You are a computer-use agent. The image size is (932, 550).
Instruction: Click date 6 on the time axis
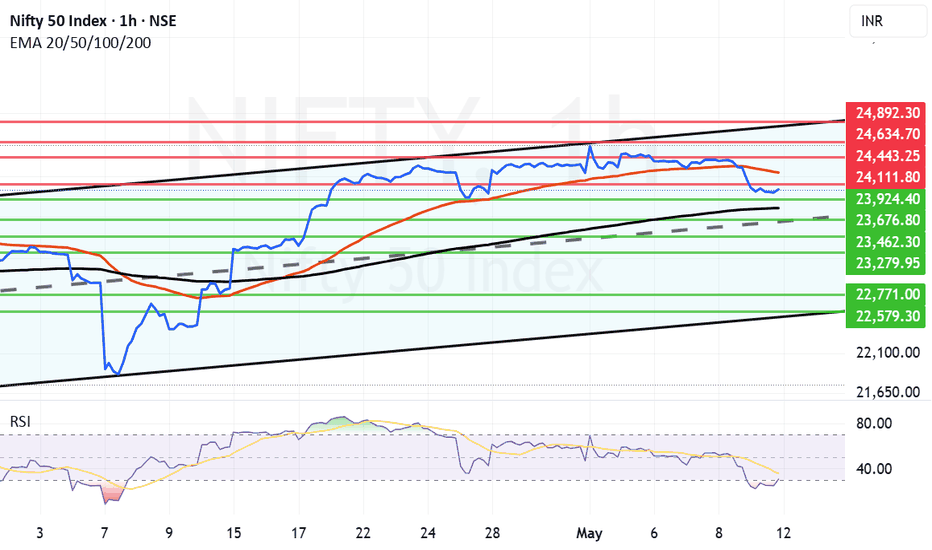tap(654, 533)
